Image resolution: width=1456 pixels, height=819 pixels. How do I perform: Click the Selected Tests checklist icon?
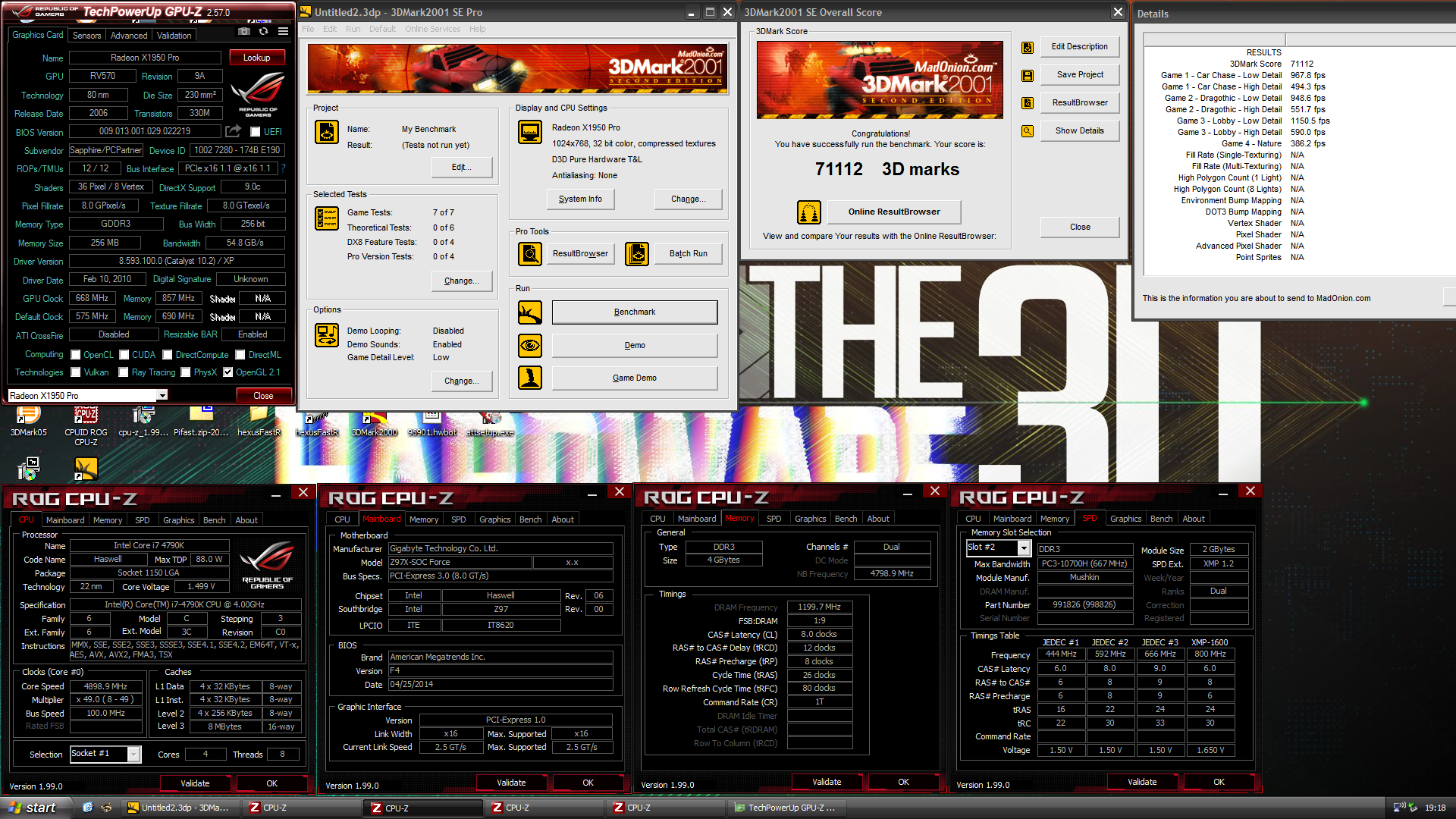point(327,218)
